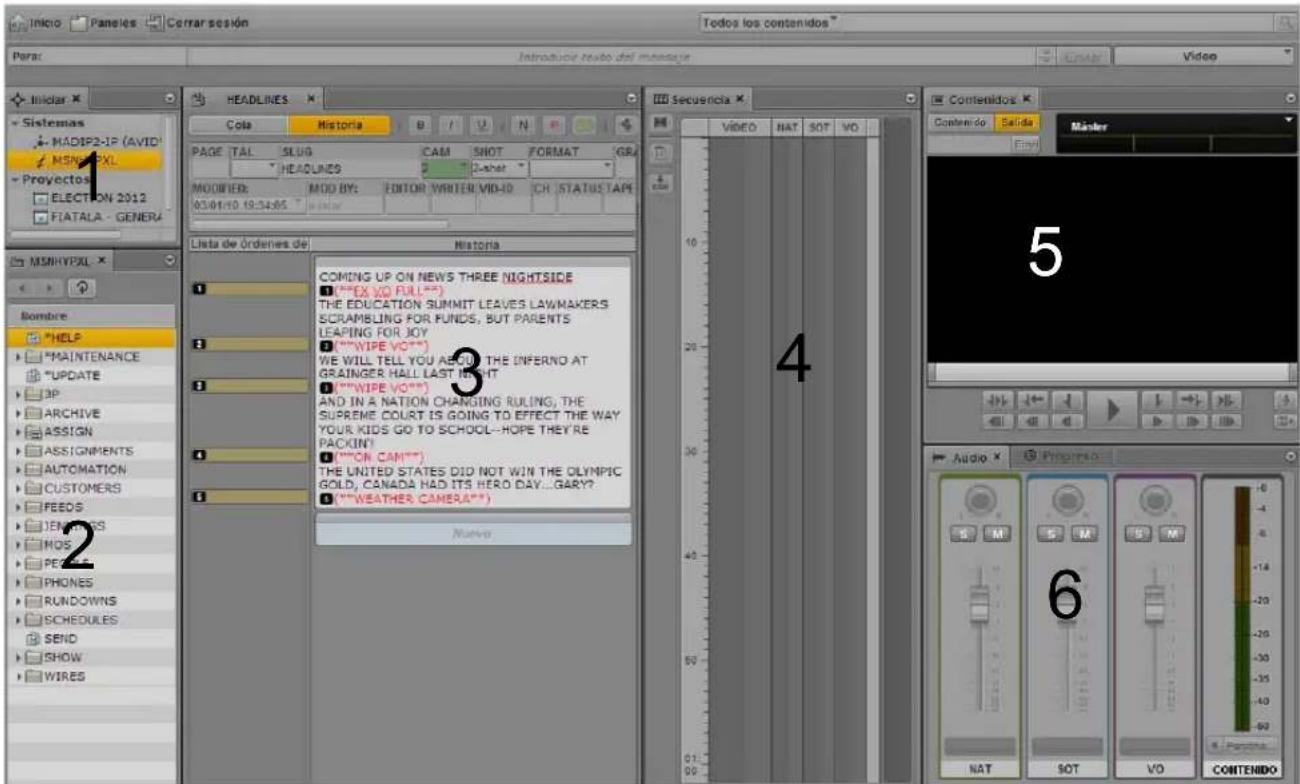
Task: Open the Iniciar panel options menu icon
Action: click(x=170, y=99)
